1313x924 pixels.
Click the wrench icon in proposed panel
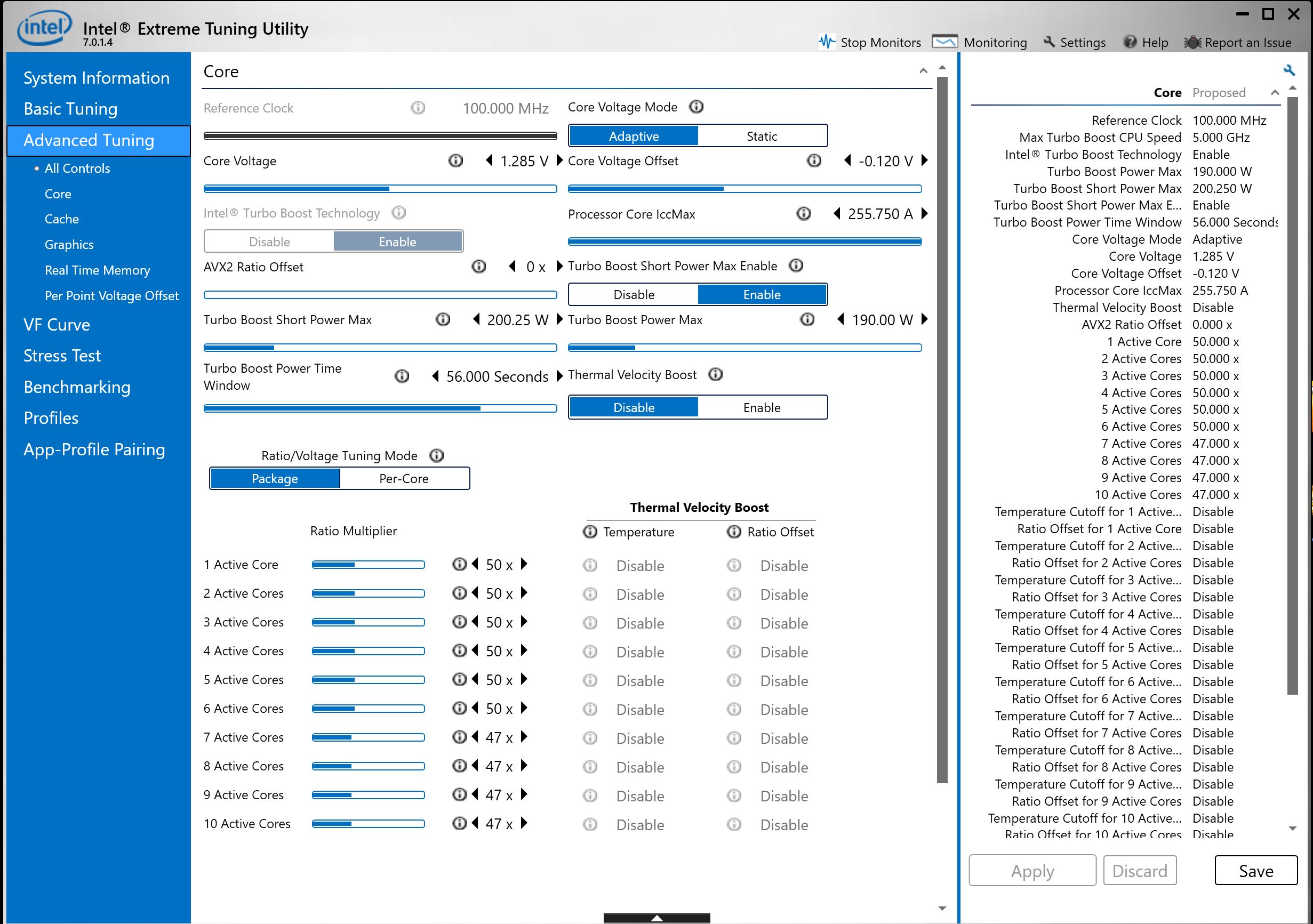click(1288, 70)
